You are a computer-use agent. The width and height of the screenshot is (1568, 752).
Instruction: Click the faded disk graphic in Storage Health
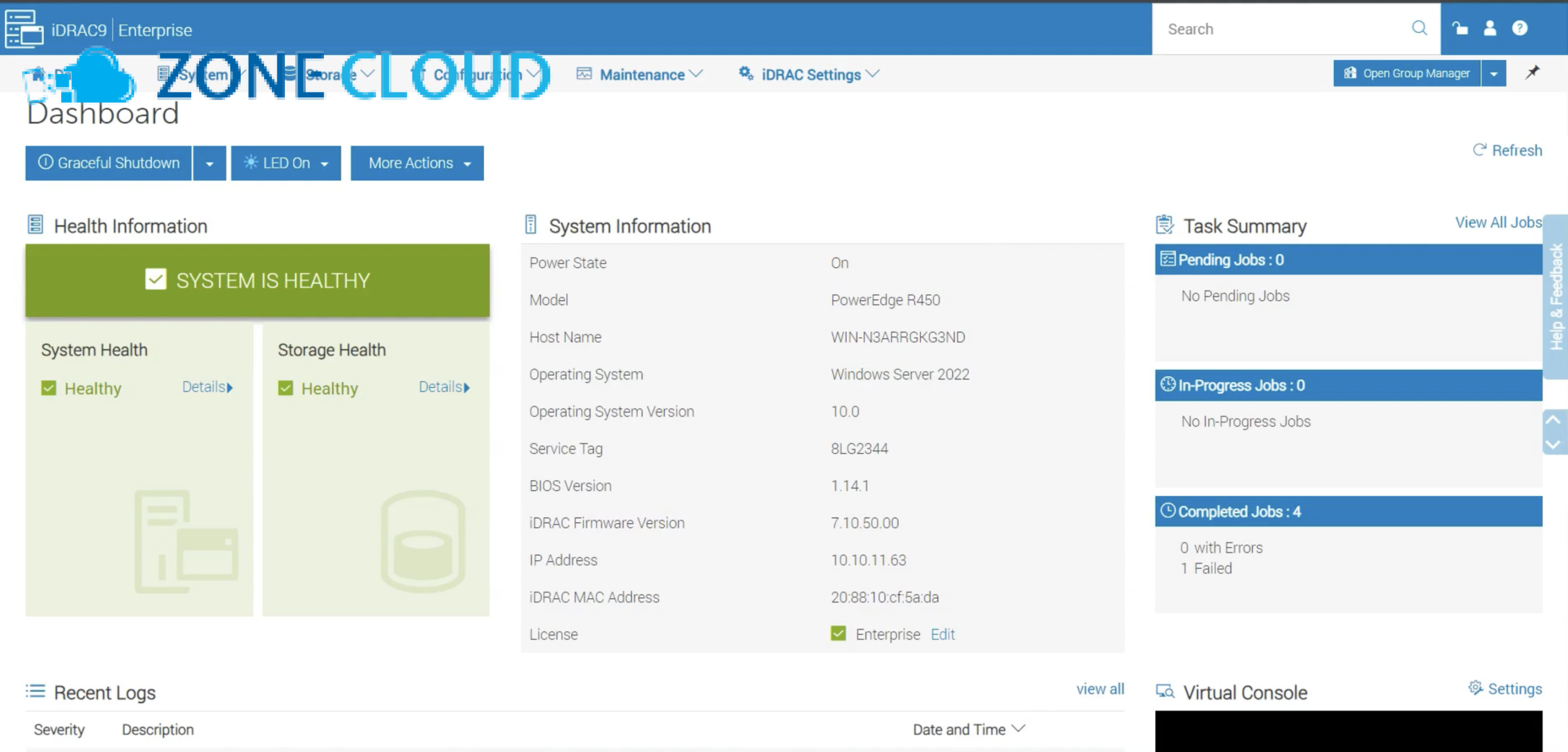[x=423, y=541]
